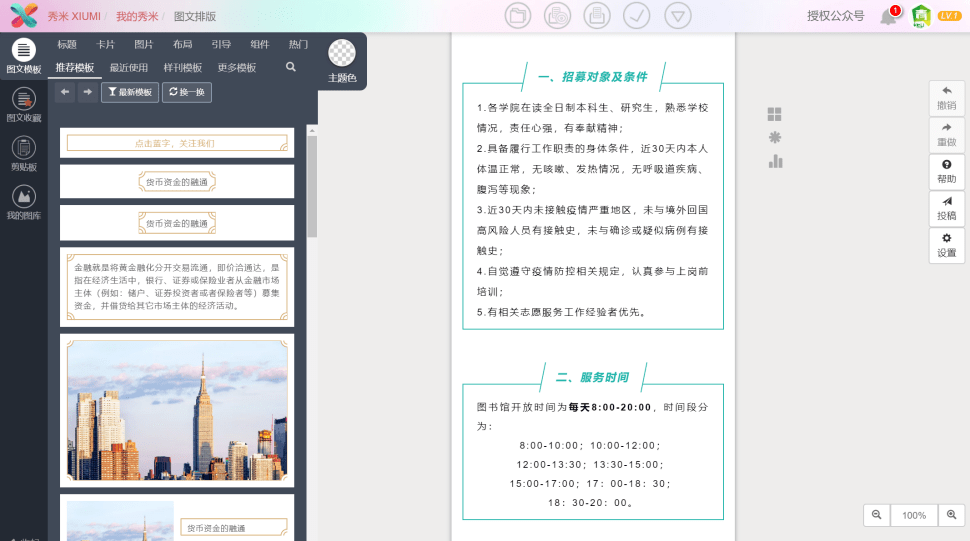Click the bar chart icon beside canvas
The height and width of the screenshot is (541, 970).
[775, 161]
